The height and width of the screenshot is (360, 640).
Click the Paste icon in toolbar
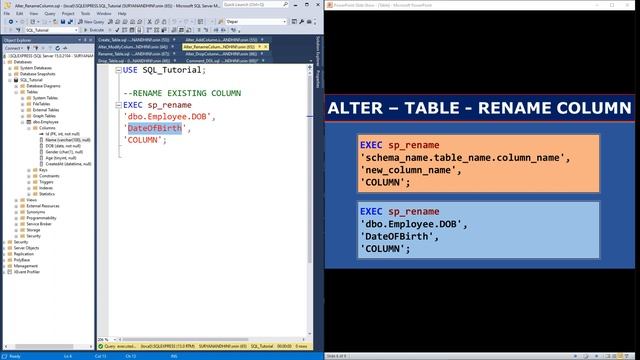click(x=164, y=22)
